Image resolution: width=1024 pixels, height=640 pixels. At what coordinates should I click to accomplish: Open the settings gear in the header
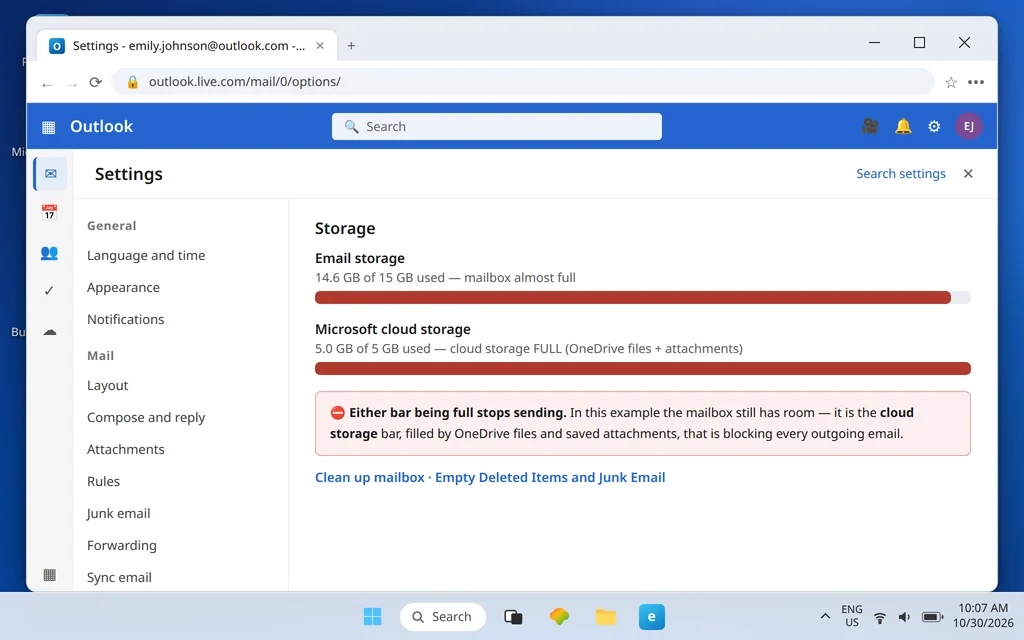point(935,127)
